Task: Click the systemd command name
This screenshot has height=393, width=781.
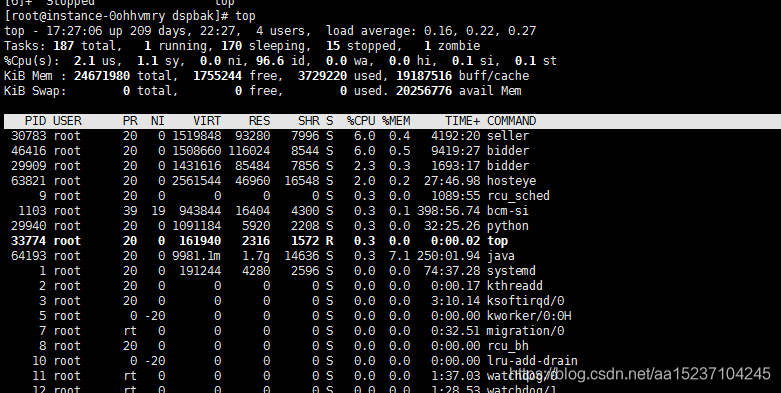Action: [512, 271]
